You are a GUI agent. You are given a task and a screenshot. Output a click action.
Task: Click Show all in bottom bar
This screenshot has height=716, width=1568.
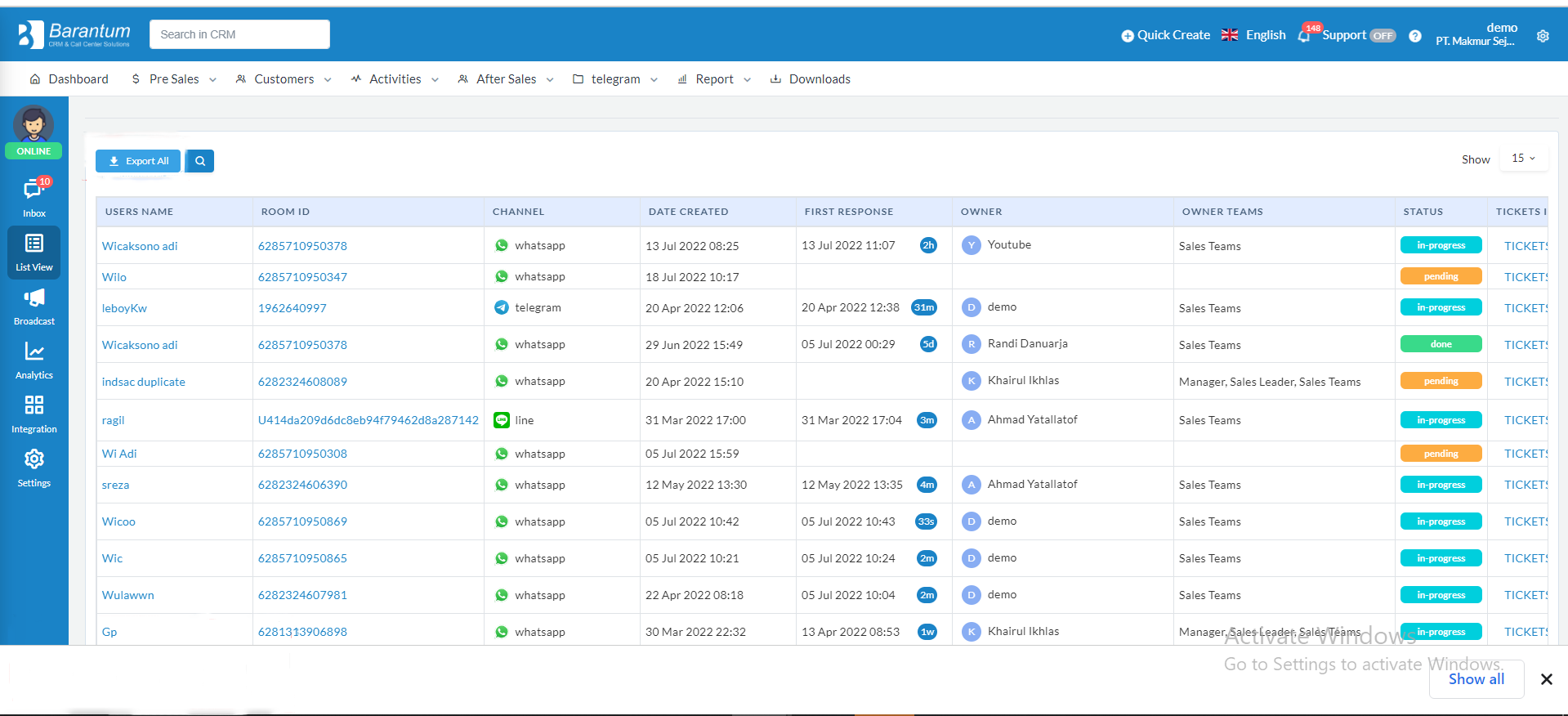(1476, 679)
